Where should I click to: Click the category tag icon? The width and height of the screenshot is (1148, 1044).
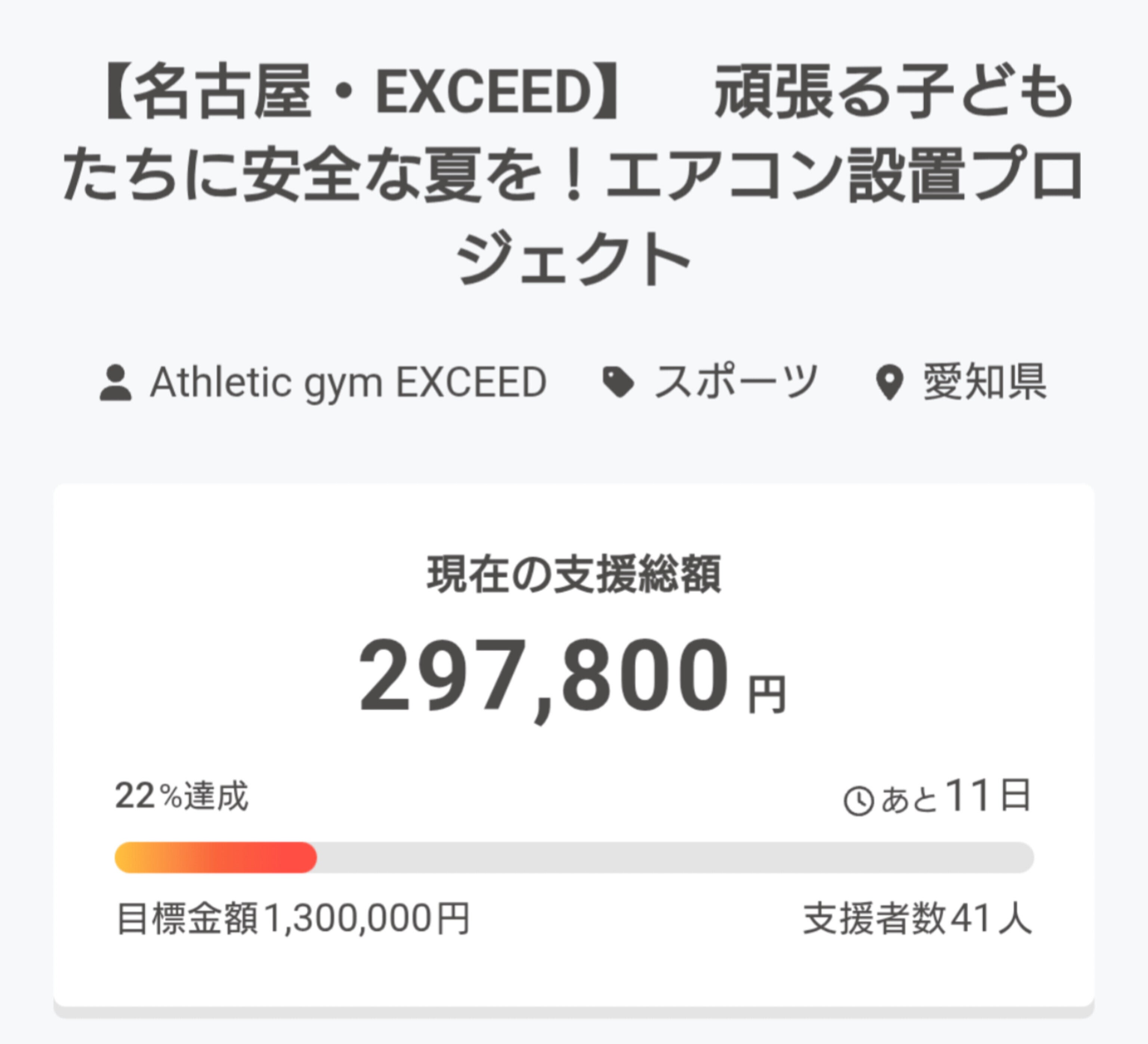(618, 382)
